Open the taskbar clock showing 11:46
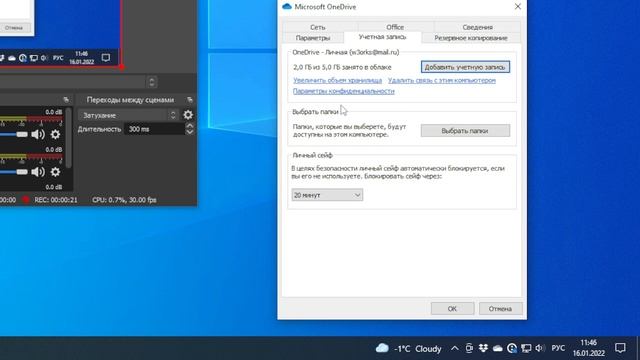The width and height of the screenshot is (640, 360). 589,348
